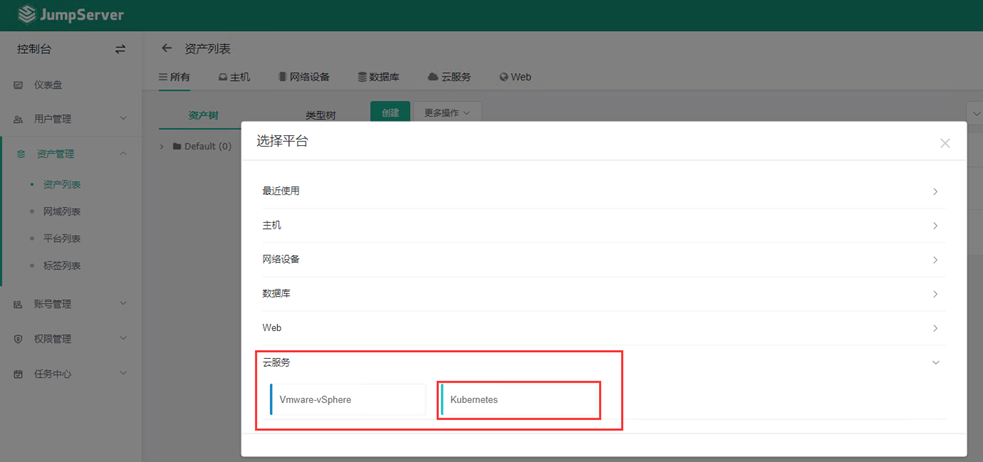Open the 仪表盘 dashboard item

[48, 85]
